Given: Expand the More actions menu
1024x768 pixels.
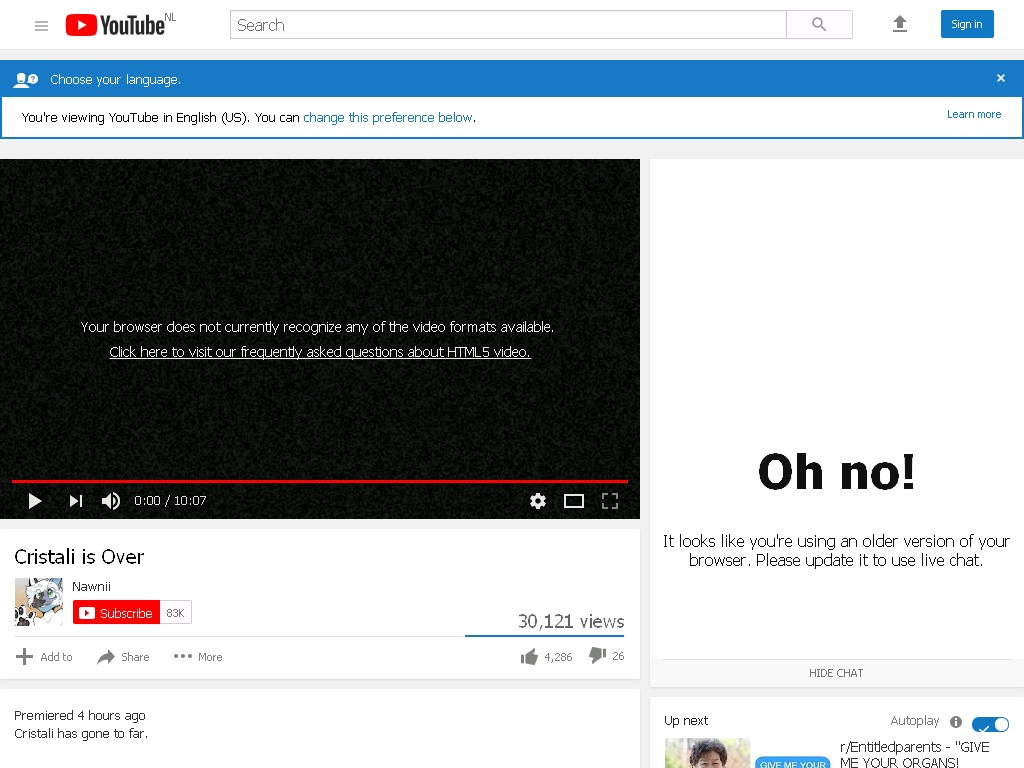Looking at the screenshot, I should pyautogui.click(x=198, y=656).
